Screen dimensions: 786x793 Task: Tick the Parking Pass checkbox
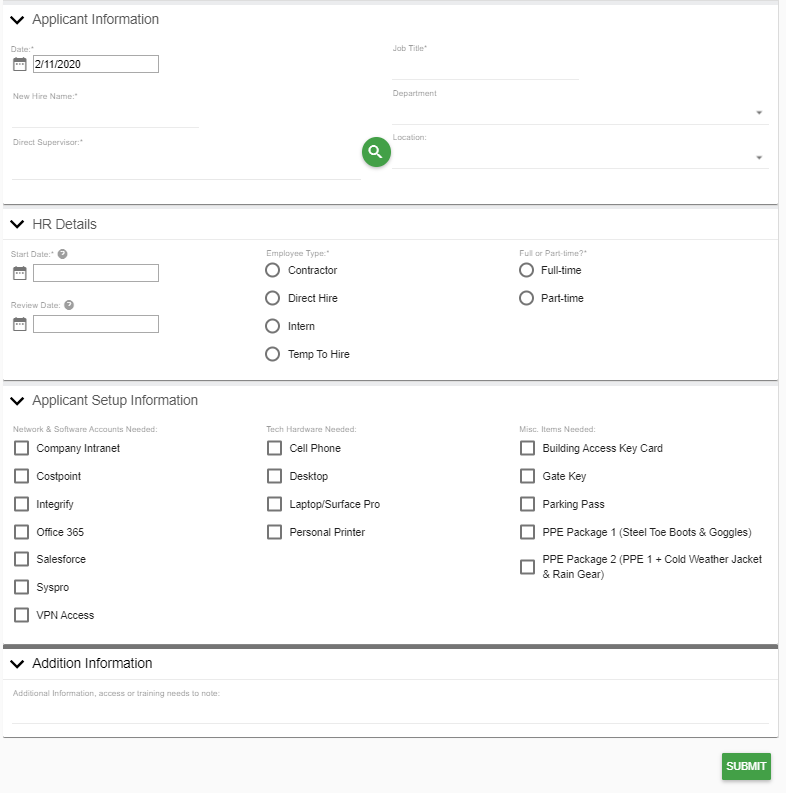pyautogui.click(x=527, y=504)
